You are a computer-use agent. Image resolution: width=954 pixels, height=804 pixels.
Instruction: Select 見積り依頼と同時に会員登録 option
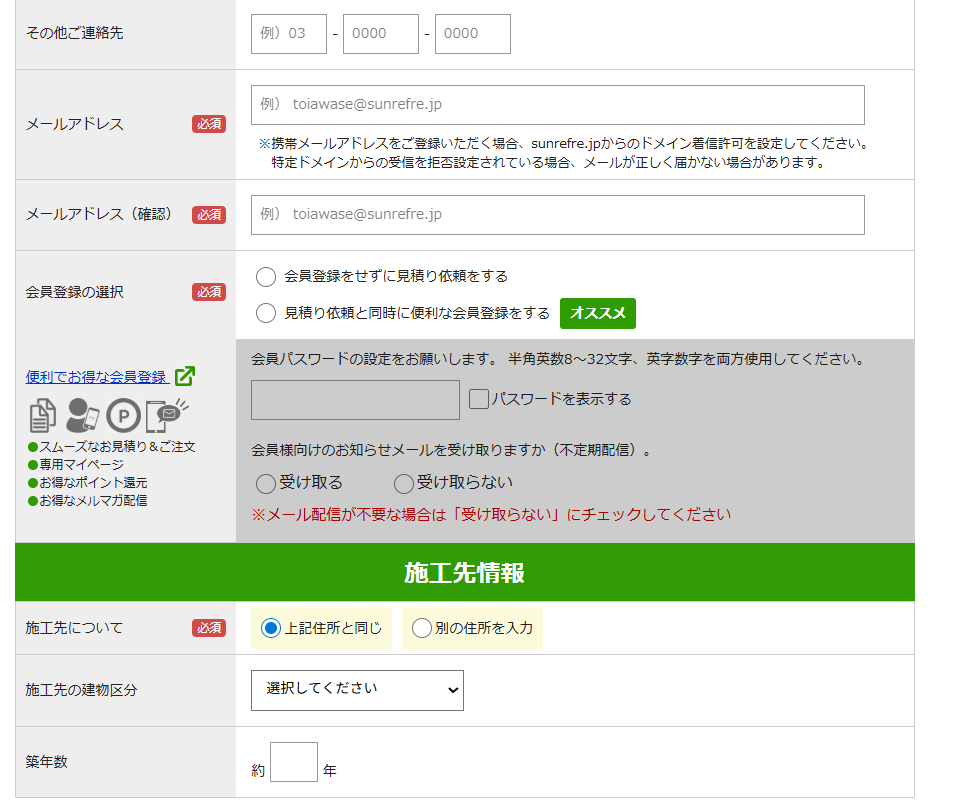point(266,314)
